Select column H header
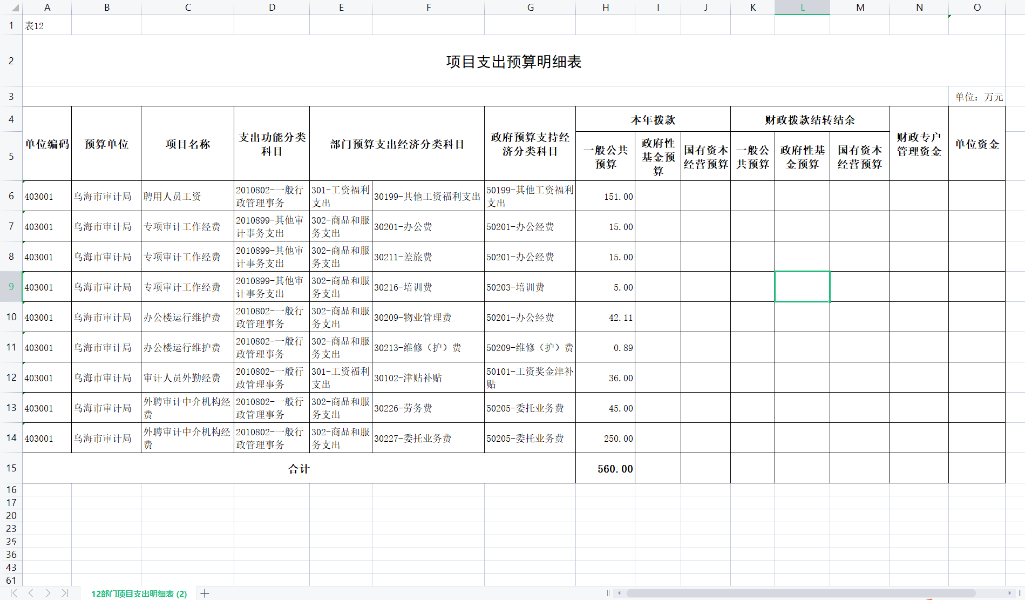 (x=604, y=9)
